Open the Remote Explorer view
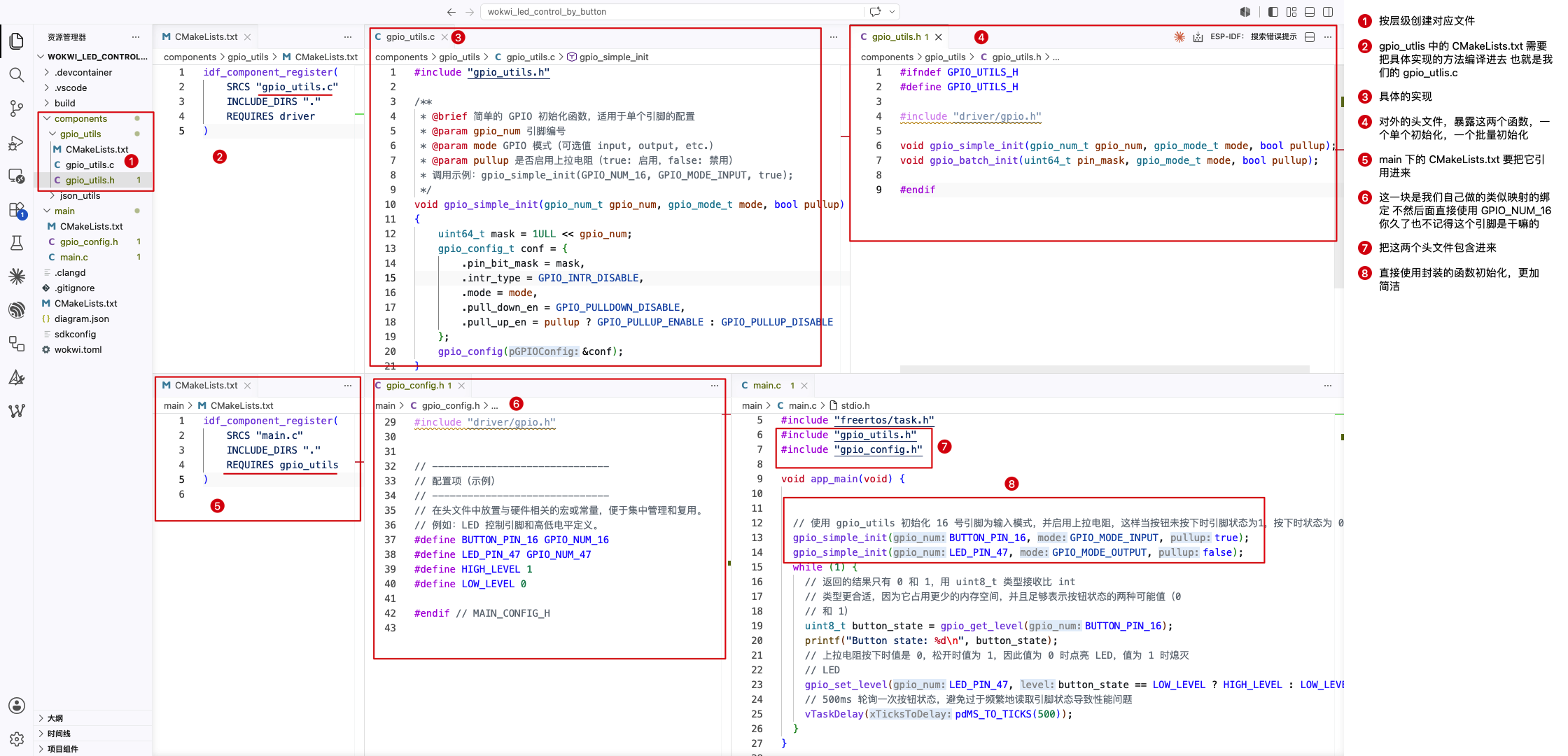 pos(17,176)
